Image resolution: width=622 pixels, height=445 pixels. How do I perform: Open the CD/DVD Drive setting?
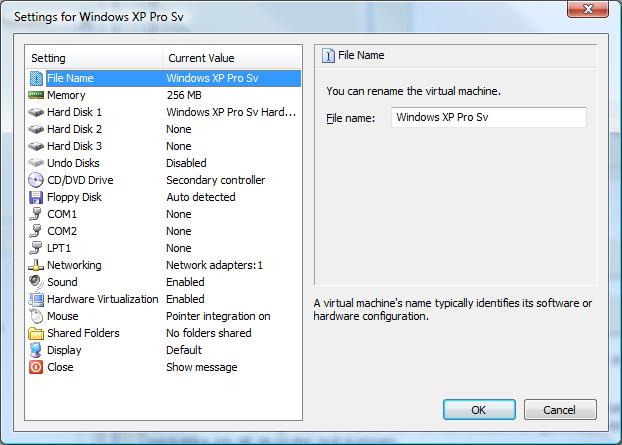(163, 180)
